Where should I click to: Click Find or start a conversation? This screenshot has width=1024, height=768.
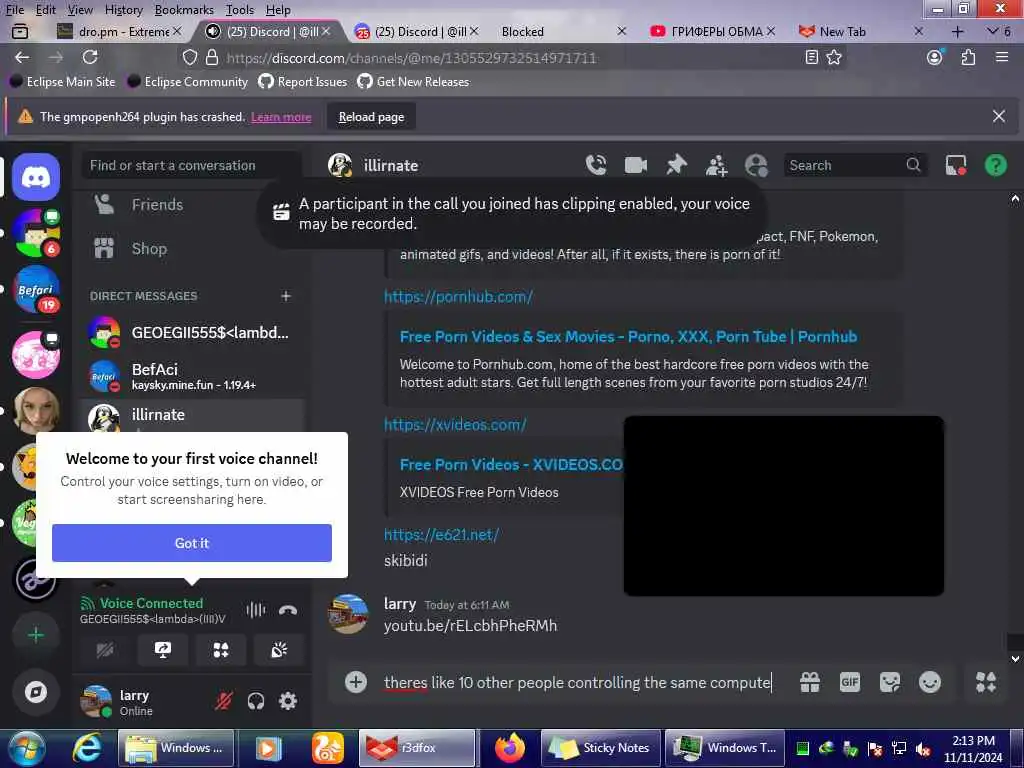point(191,165)
